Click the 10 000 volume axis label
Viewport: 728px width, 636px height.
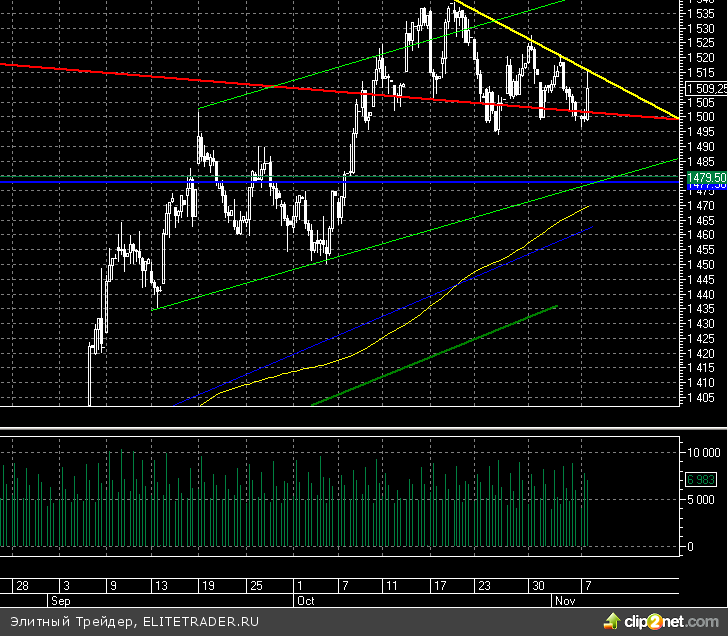coord(704,452)
